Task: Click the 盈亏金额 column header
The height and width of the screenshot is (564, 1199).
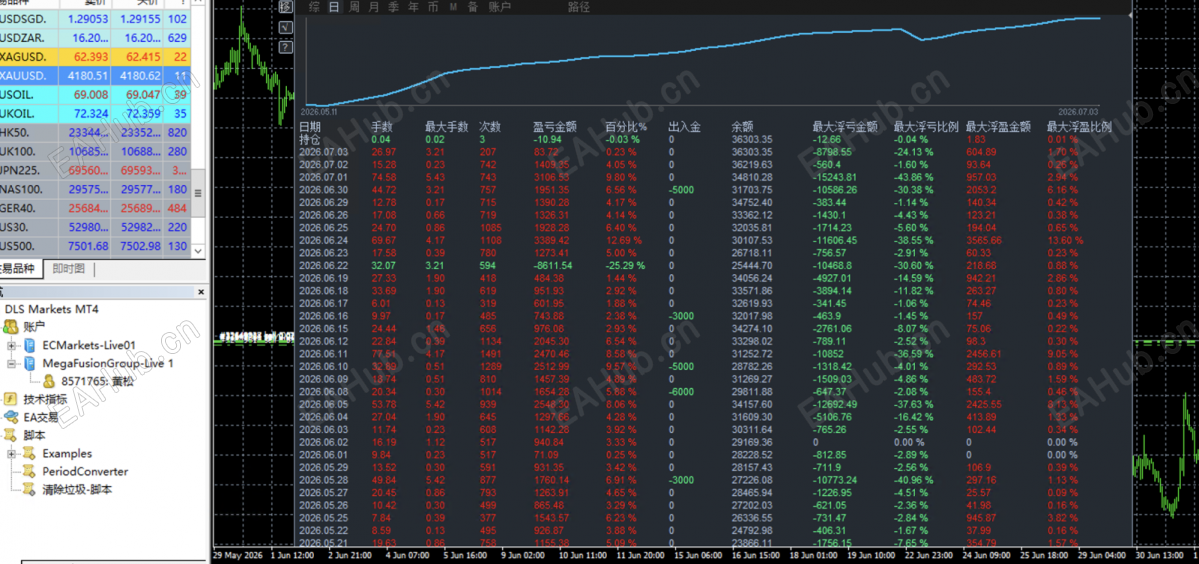Action: (x=554, y=127)
